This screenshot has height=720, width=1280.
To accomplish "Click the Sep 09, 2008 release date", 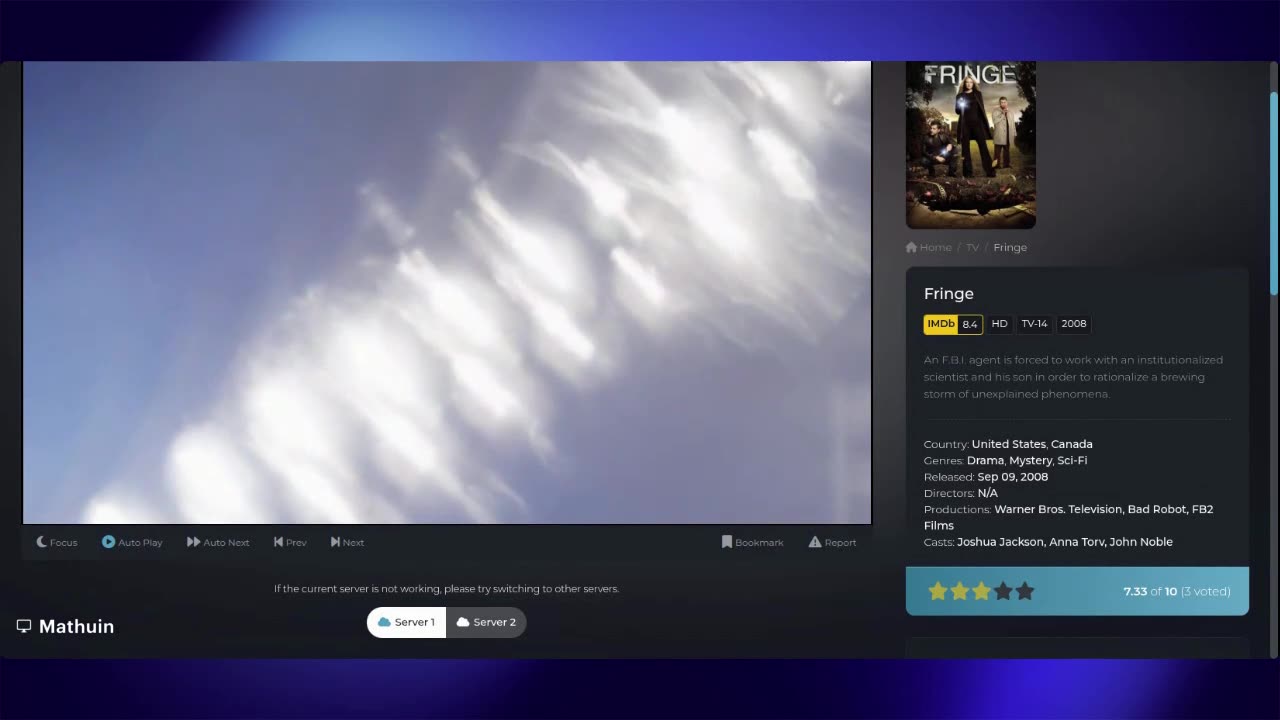I will [x=1013, y=477].
